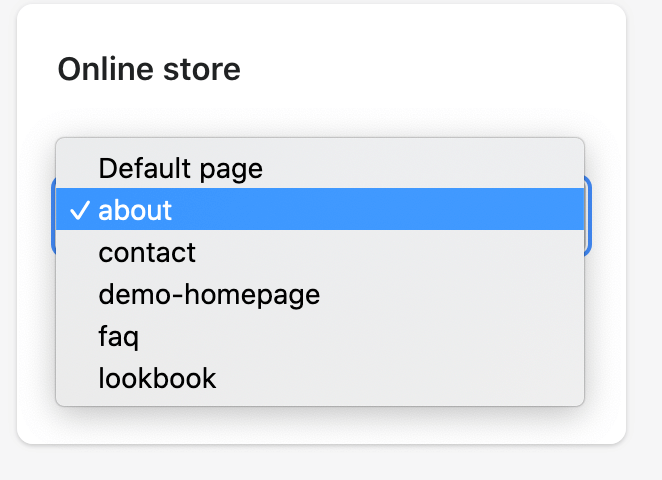
Task: Click the blue-outlined select box's right edge
Action: tap(588, 215)
